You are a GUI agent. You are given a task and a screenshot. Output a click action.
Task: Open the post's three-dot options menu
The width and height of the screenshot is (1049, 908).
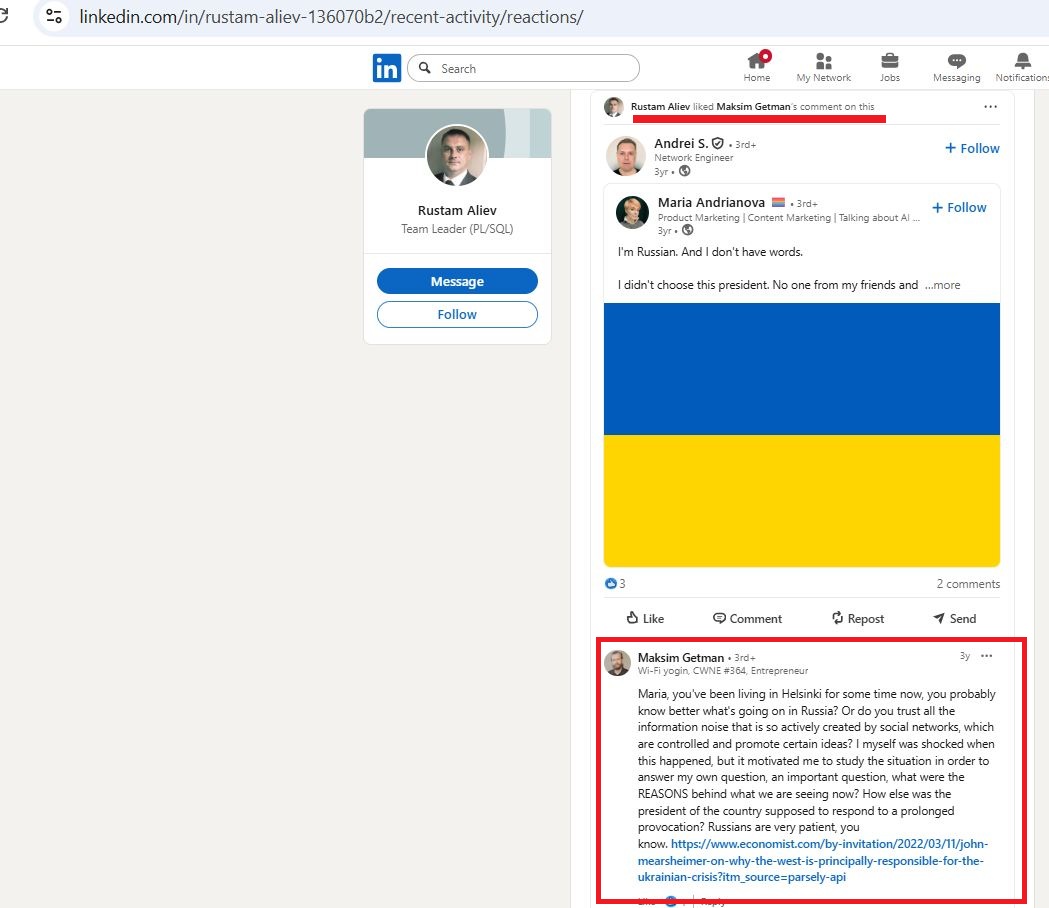991,106
